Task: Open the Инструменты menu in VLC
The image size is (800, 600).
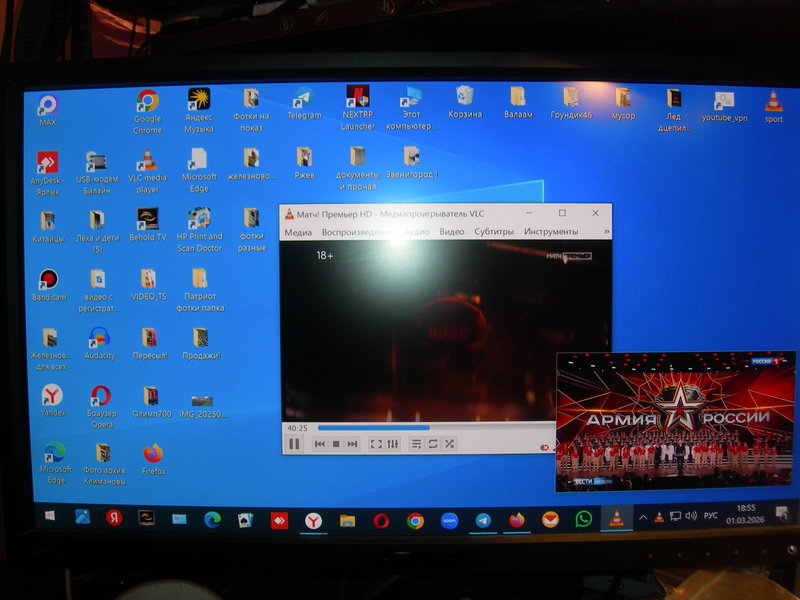Action: (551, 232)
